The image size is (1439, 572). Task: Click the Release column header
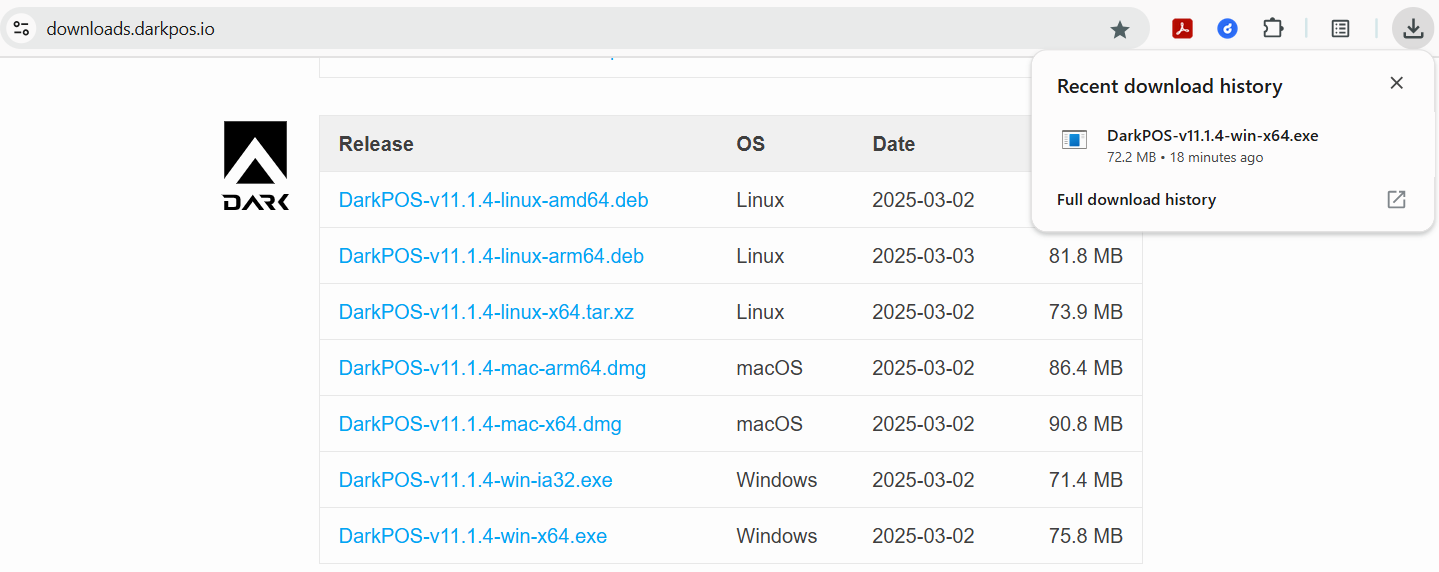[376, 144]
